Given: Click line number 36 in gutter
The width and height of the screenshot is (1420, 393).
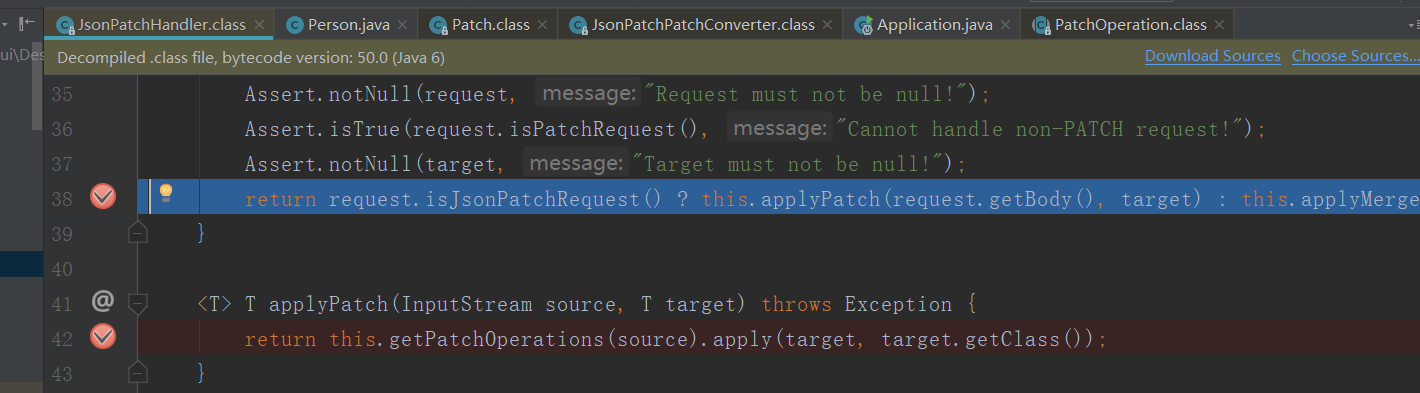Looking at the screenshot, I should tap(61, 130).
